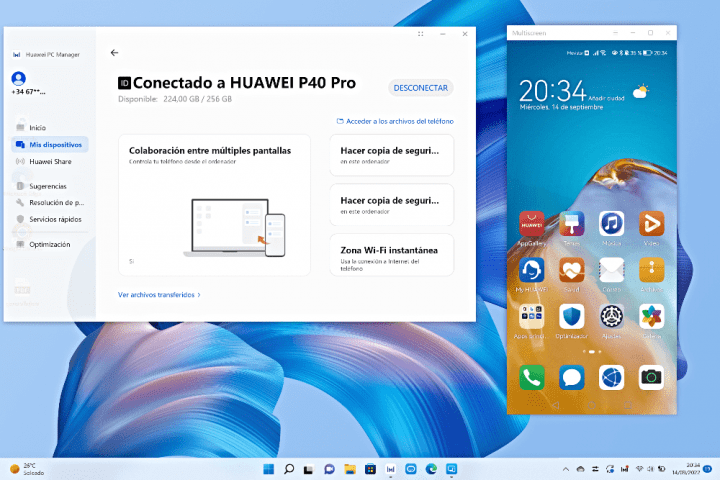
Task: Open Resolución de p... in the sidebar
Action: click(x=51, y=203)
